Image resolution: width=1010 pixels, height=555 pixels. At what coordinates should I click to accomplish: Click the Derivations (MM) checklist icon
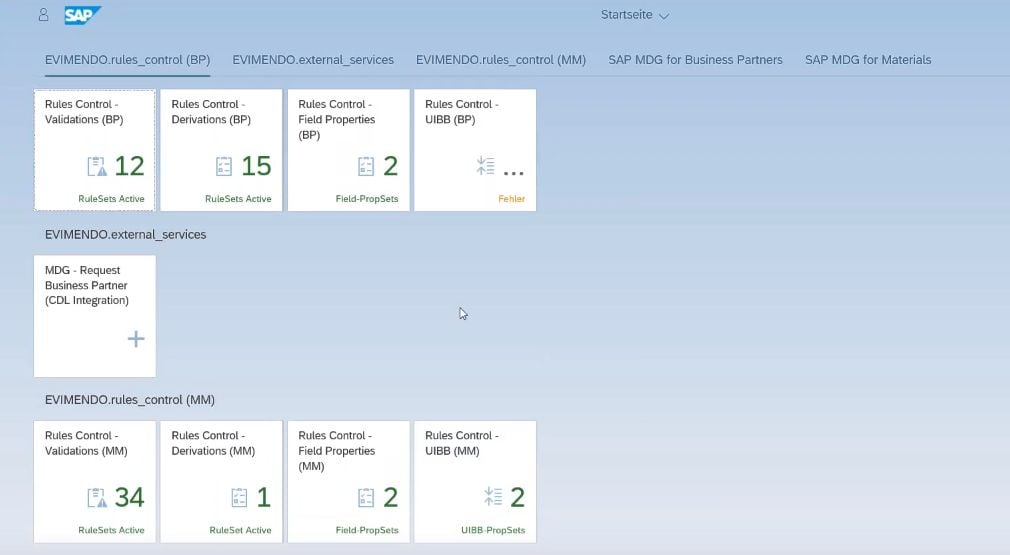[x=239, y=498]
